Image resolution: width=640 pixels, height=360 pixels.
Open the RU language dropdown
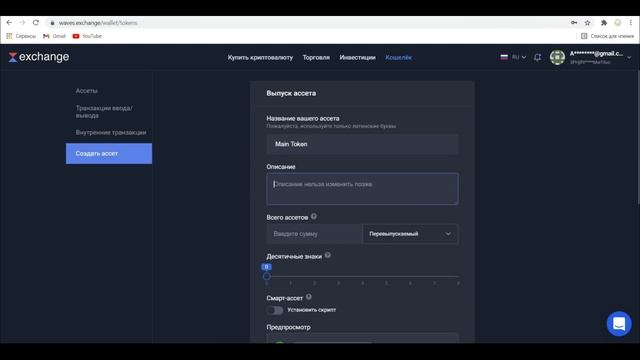click(x=513, y=57)
